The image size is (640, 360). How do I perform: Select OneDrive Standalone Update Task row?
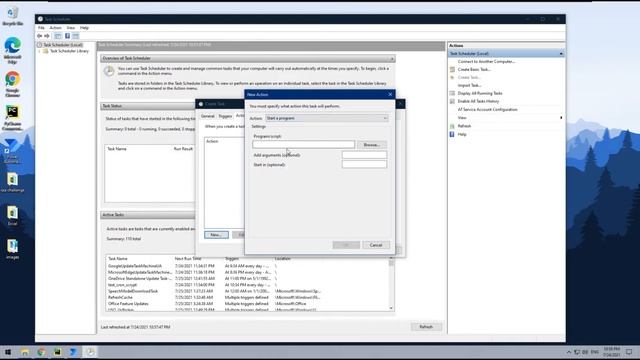coord(248,278)
